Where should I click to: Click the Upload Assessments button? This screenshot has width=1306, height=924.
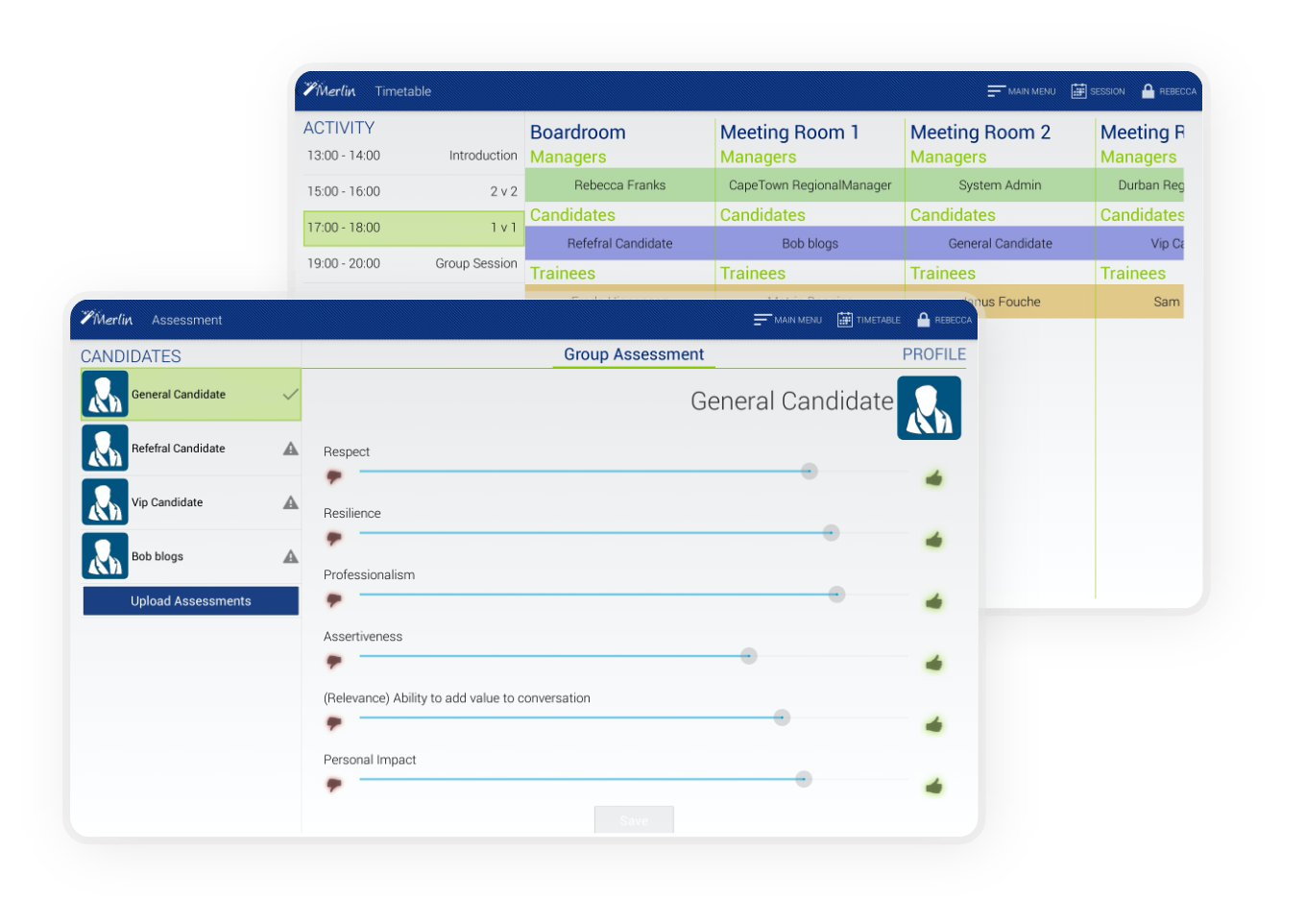[190, 600]
